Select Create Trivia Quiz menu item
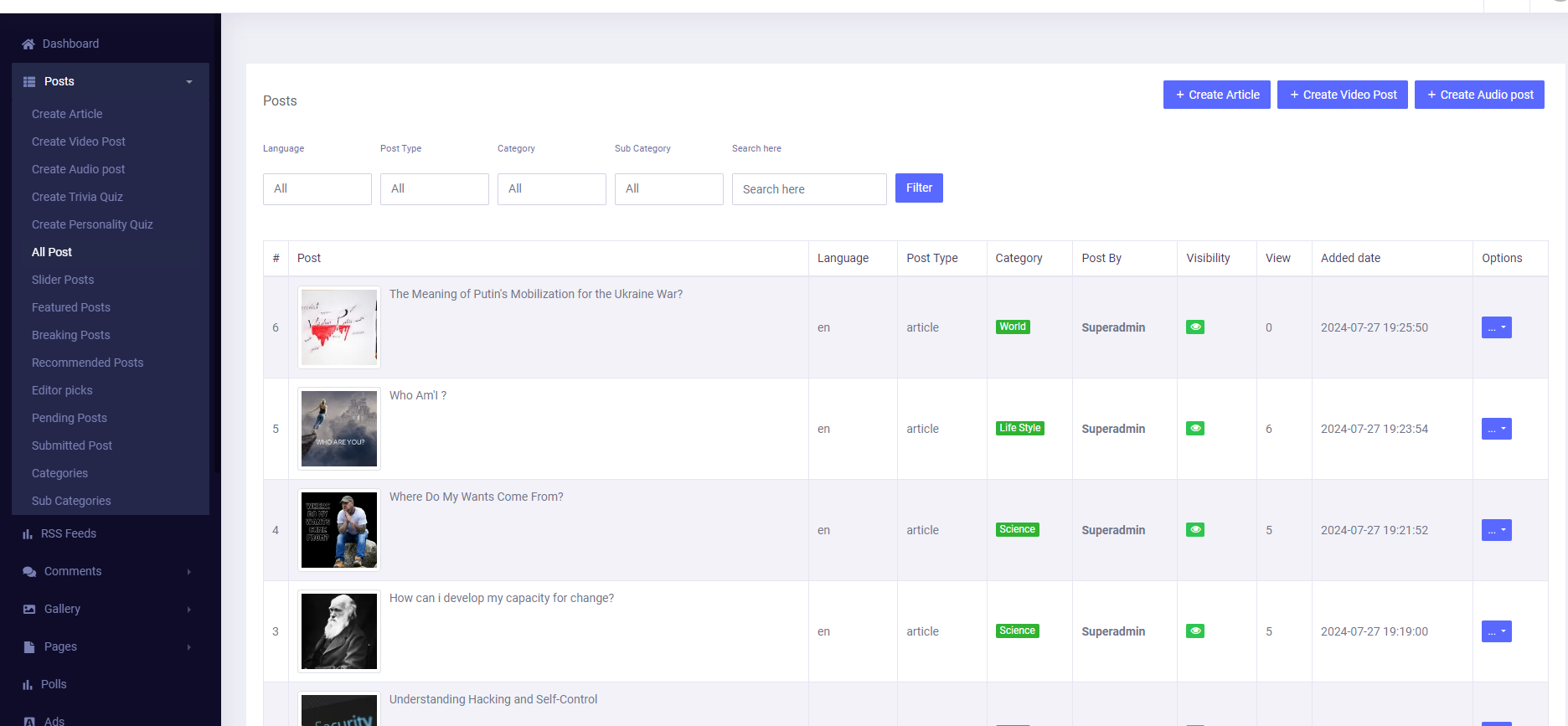 (77, 197)
